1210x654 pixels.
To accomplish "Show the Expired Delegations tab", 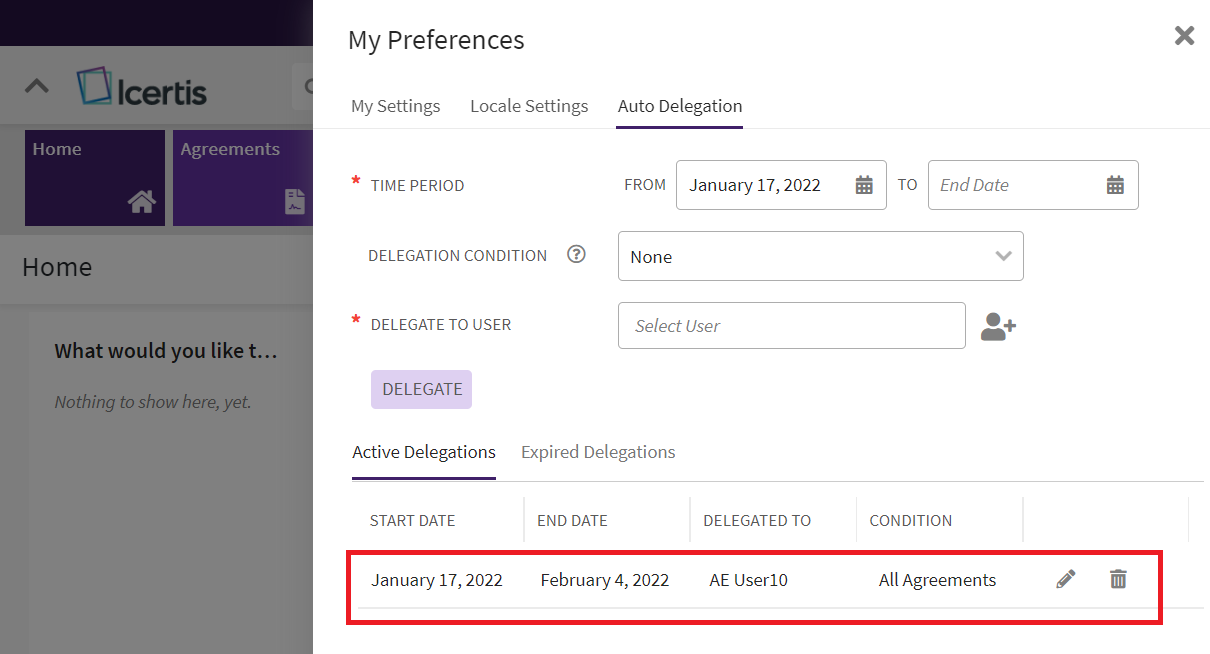I will 598,452.
